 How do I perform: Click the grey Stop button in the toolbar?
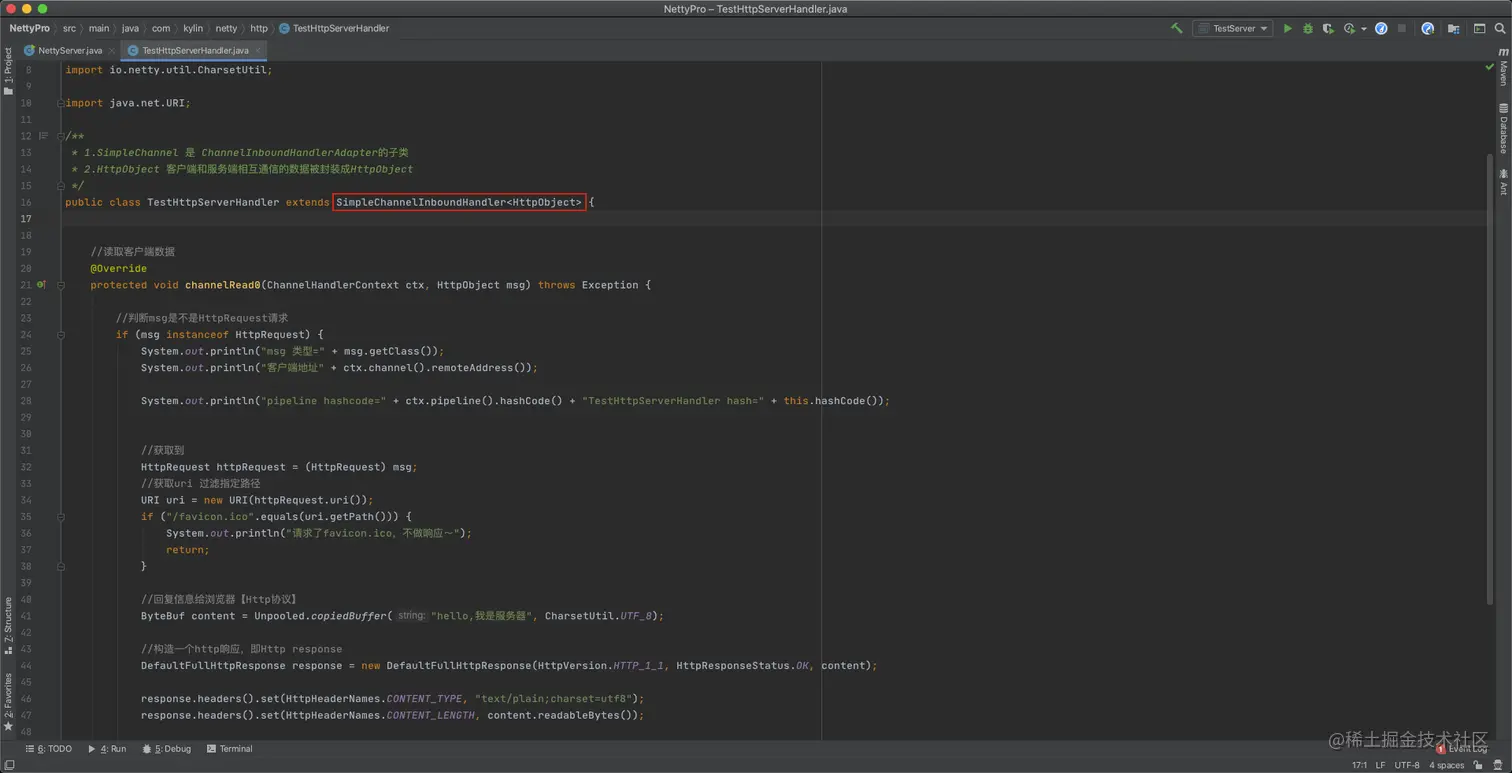click(x=1402, y=28)
